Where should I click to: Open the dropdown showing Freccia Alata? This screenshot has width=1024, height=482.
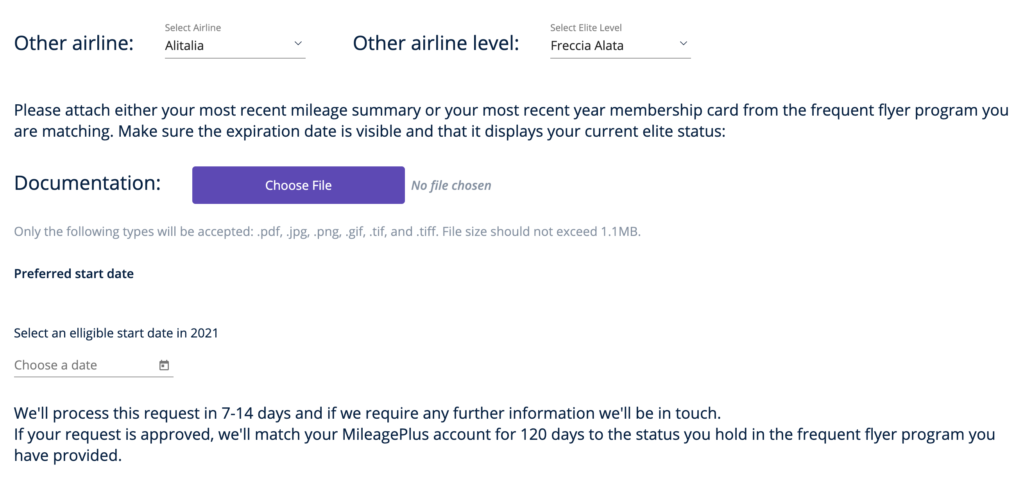[620, 46]
